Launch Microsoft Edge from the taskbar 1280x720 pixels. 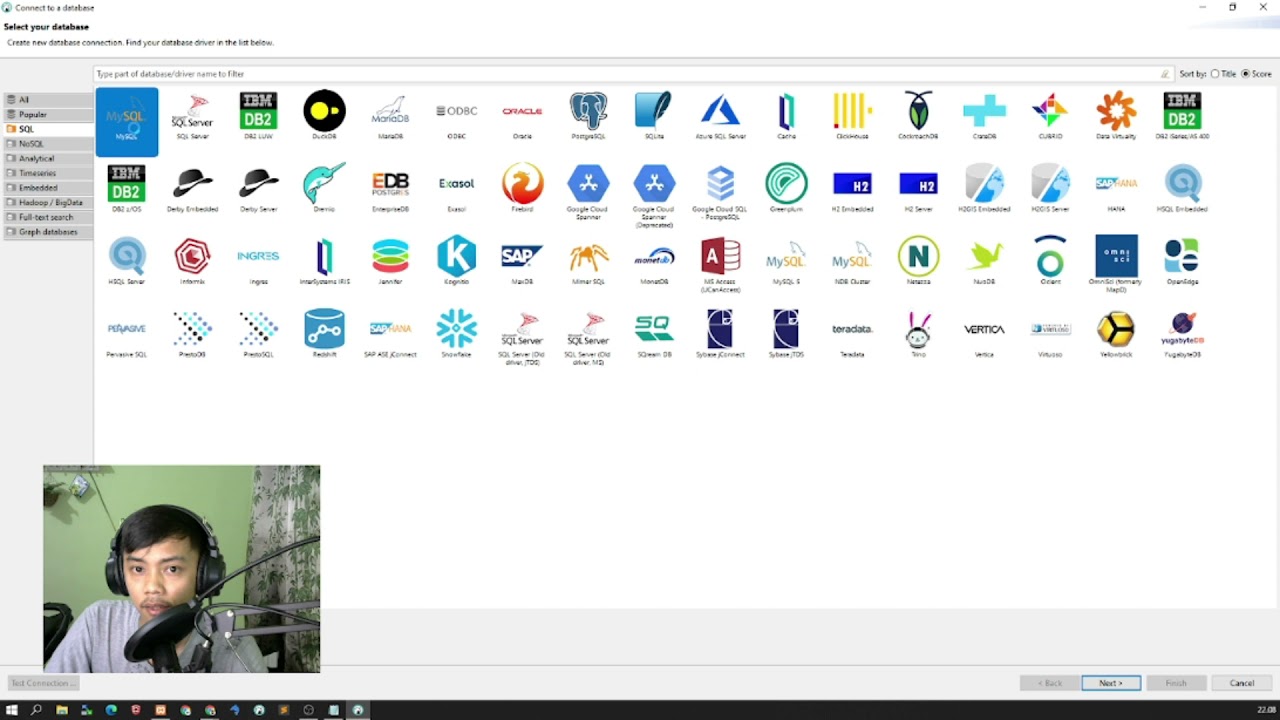click(x=111, y=710)
